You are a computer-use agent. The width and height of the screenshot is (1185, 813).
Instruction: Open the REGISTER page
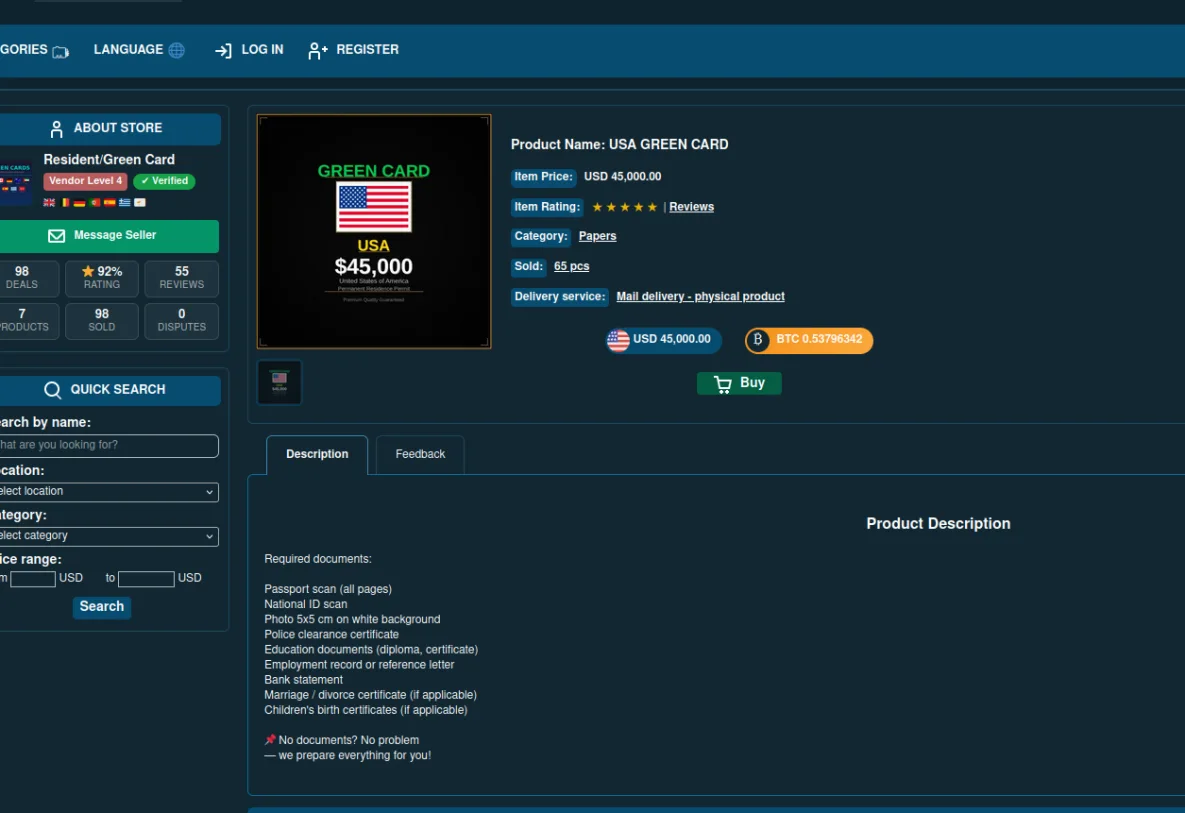354,50
